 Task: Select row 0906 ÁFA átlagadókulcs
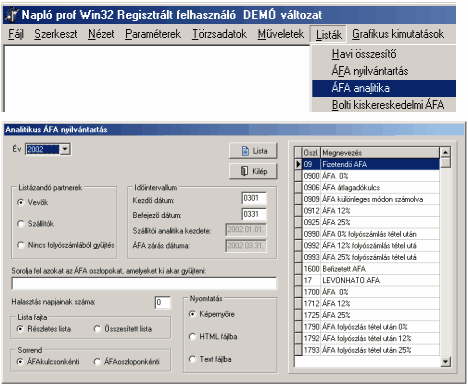tap(371, 188)
